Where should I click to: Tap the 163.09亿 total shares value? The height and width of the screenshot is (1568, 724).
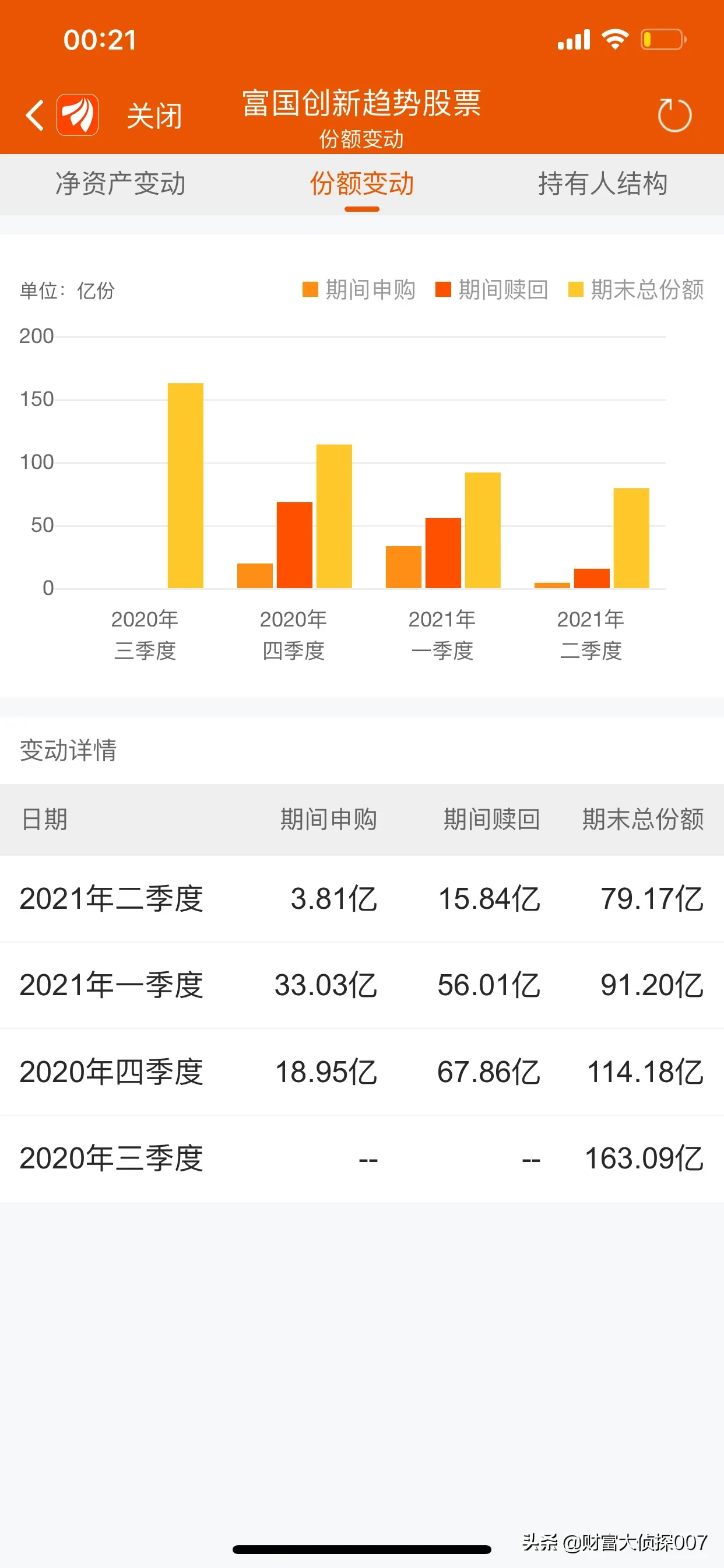[x=644, y=1158]
